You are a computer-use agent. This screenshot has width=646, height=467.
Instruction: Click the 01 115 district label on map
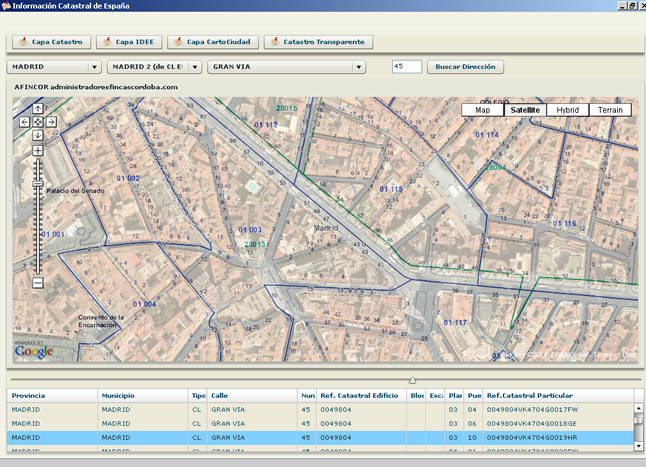391,189
